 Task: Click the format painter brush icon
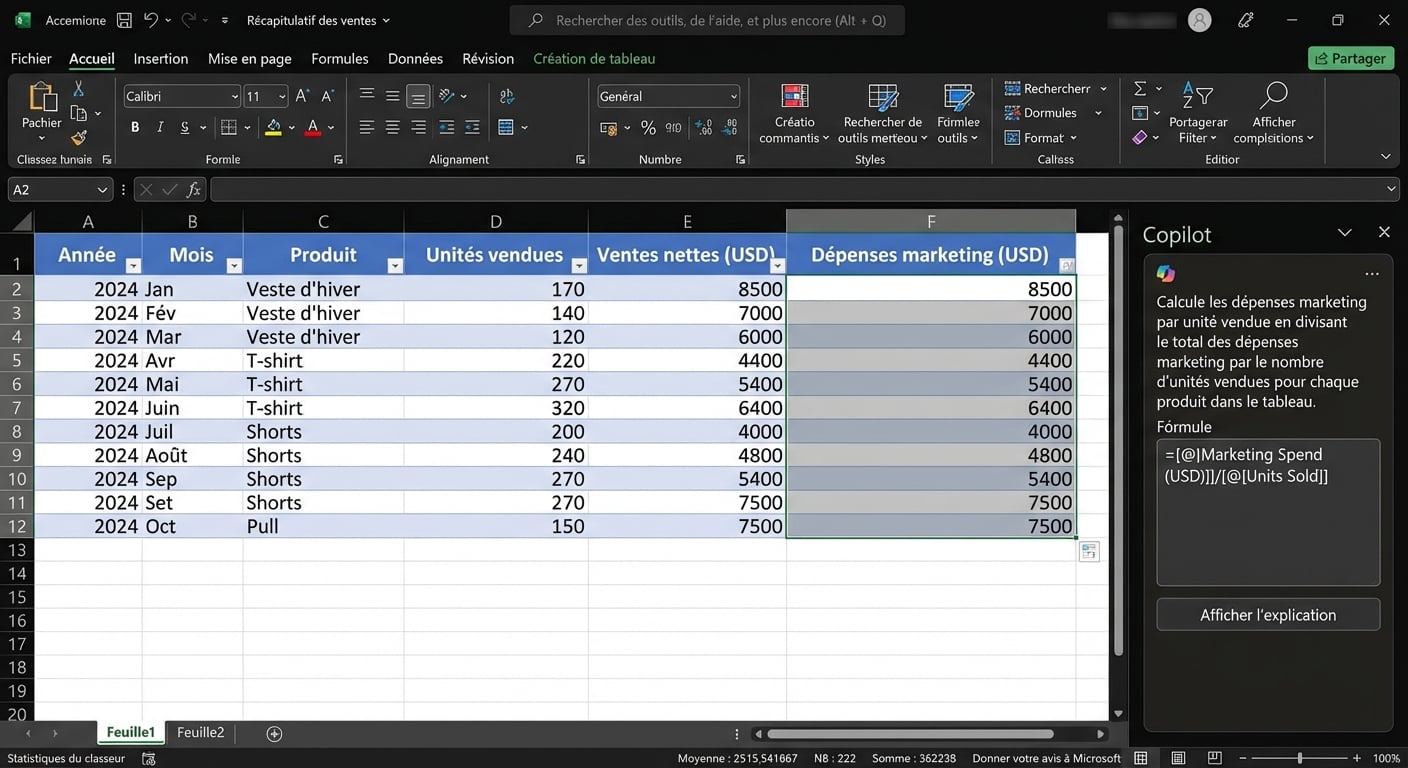[x=79, y=138]
